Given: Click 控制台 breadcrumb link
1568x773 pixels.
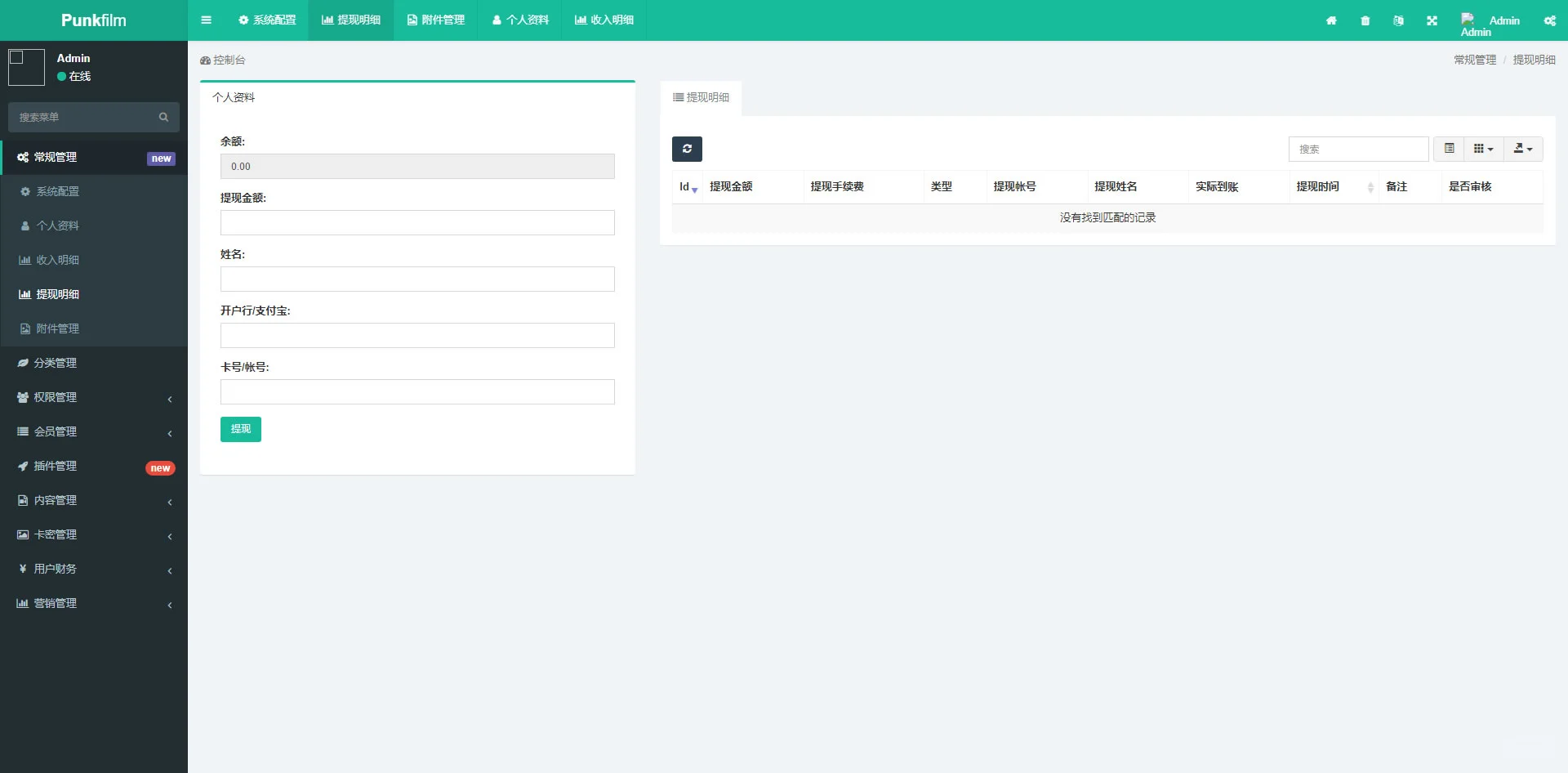Looking at the screenshot, I should tap(223, 60).
